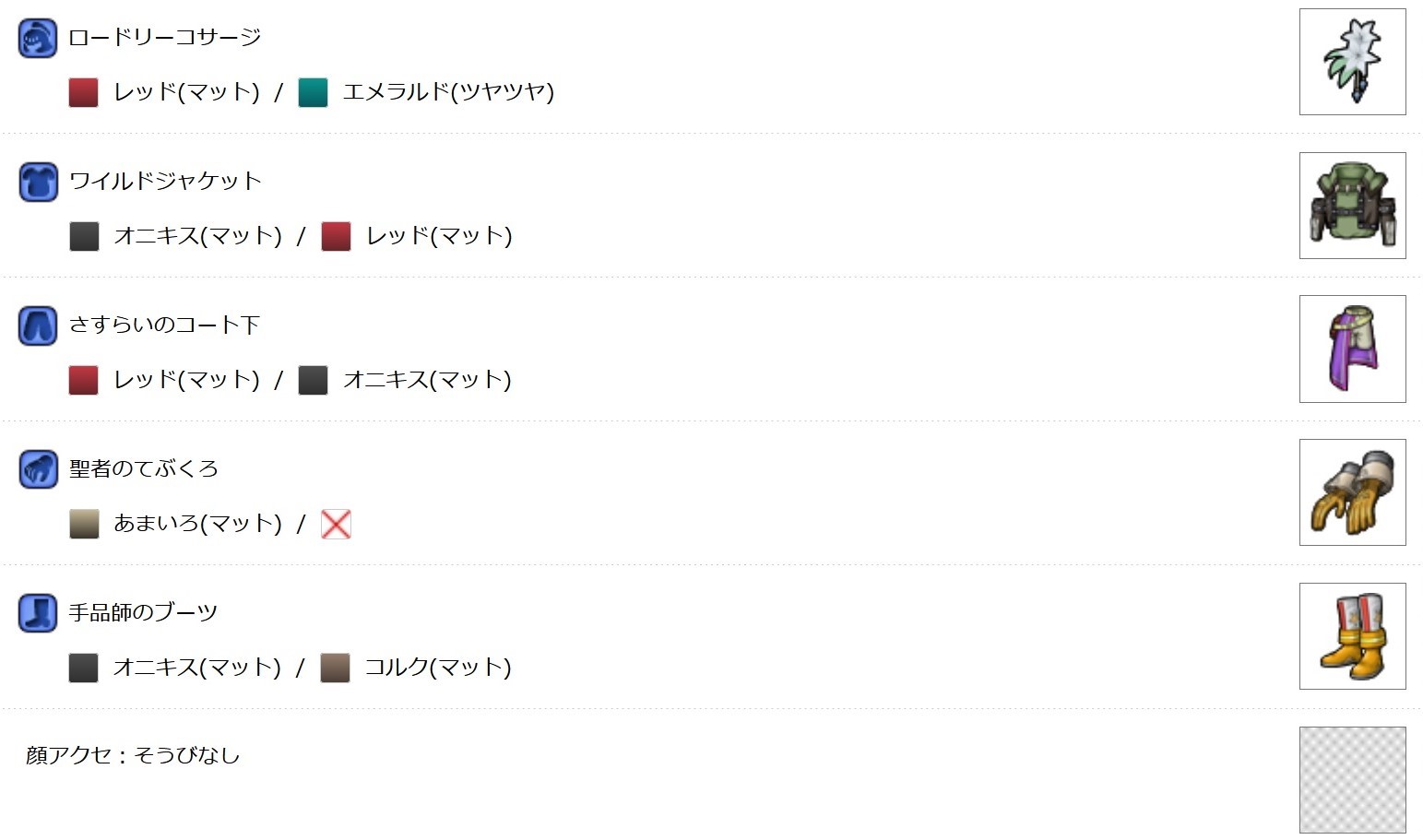
Task: Open the 手品師のブーツ boots thumbnail
Action: pos(1352,636)
